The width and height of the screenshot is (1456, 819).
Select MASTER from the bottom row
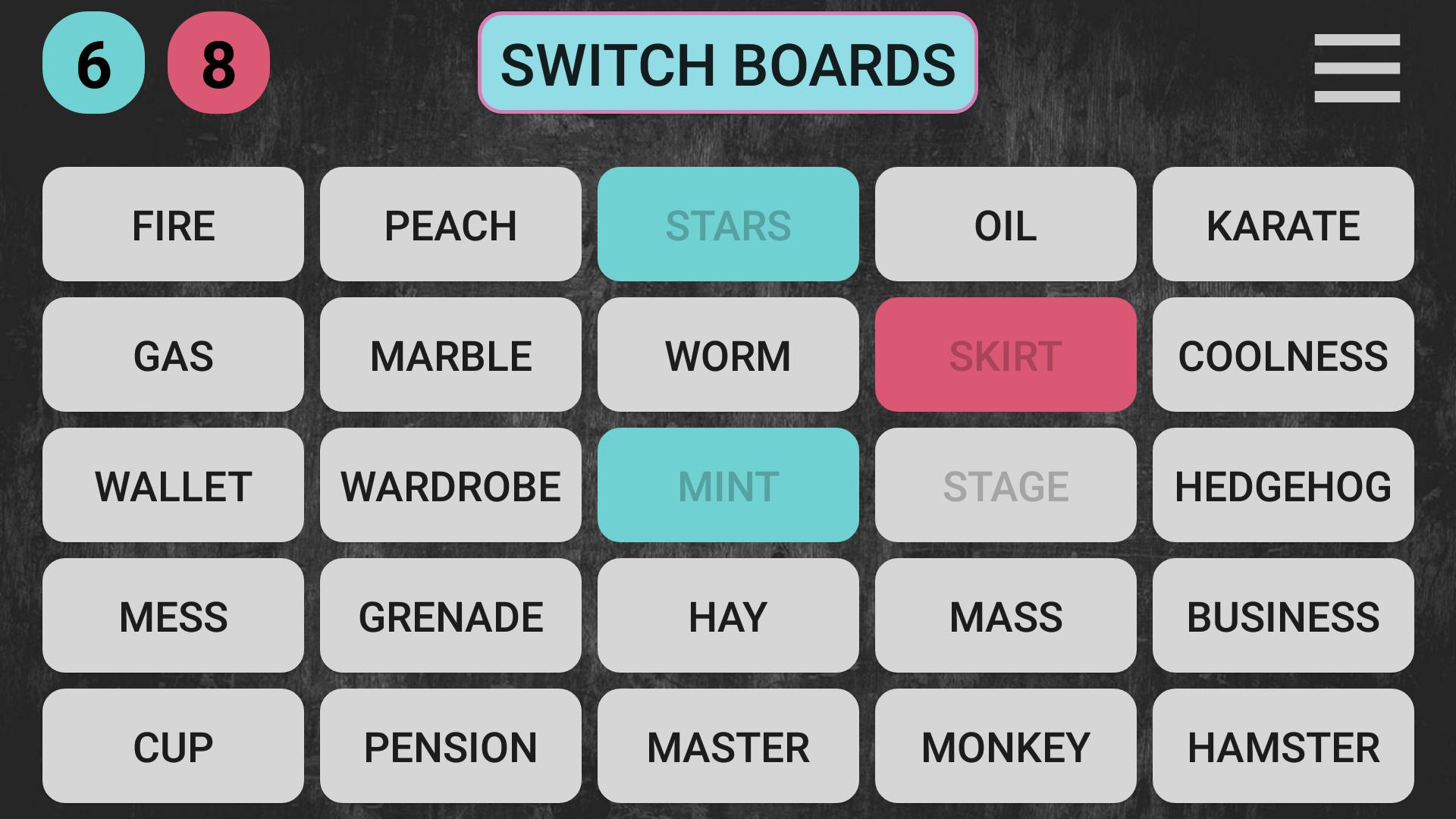728,746
